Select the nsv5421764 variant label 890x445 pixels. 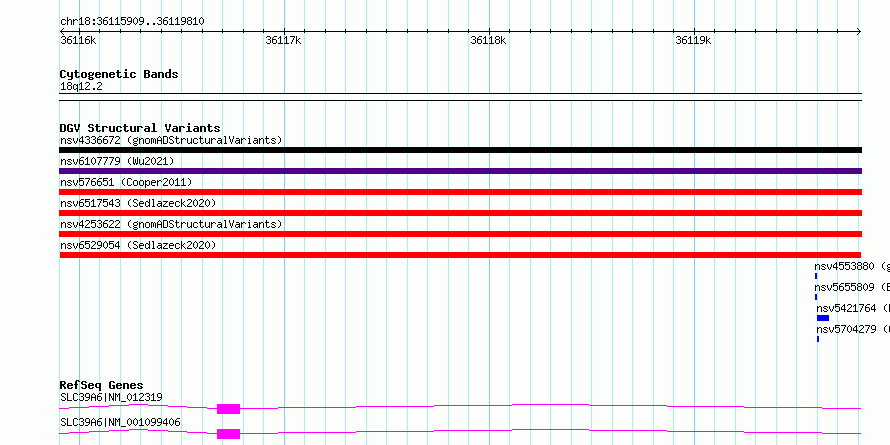[853, 308]
